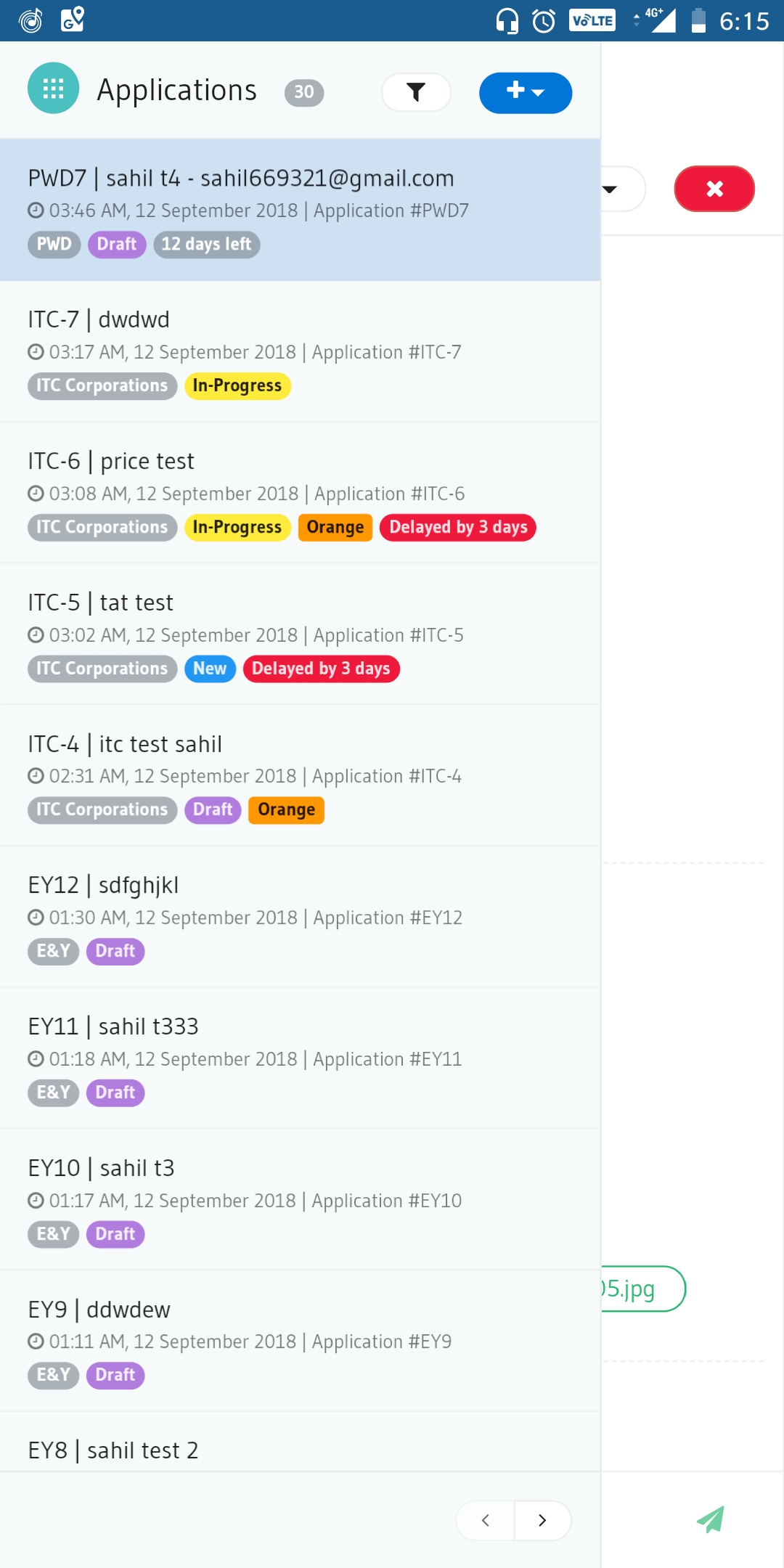Expand the blue plus add dropdown
784x1568 pixels.
click(526, 92)
